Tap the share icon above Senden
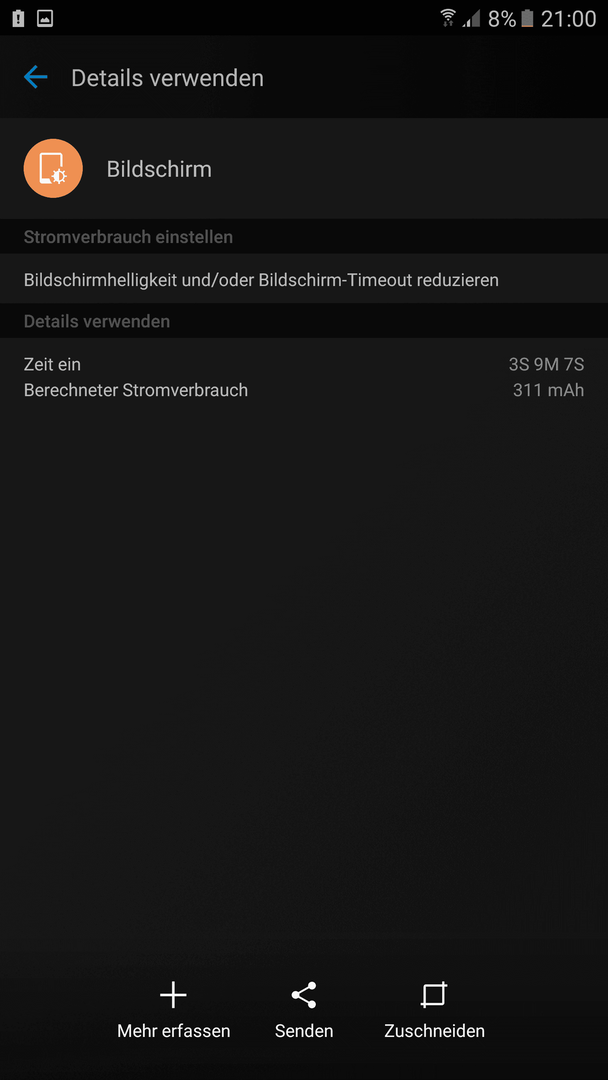Image resolution: width=608 pixels, height=1080 pixels. pyautogui.click(x=304, y=995)
